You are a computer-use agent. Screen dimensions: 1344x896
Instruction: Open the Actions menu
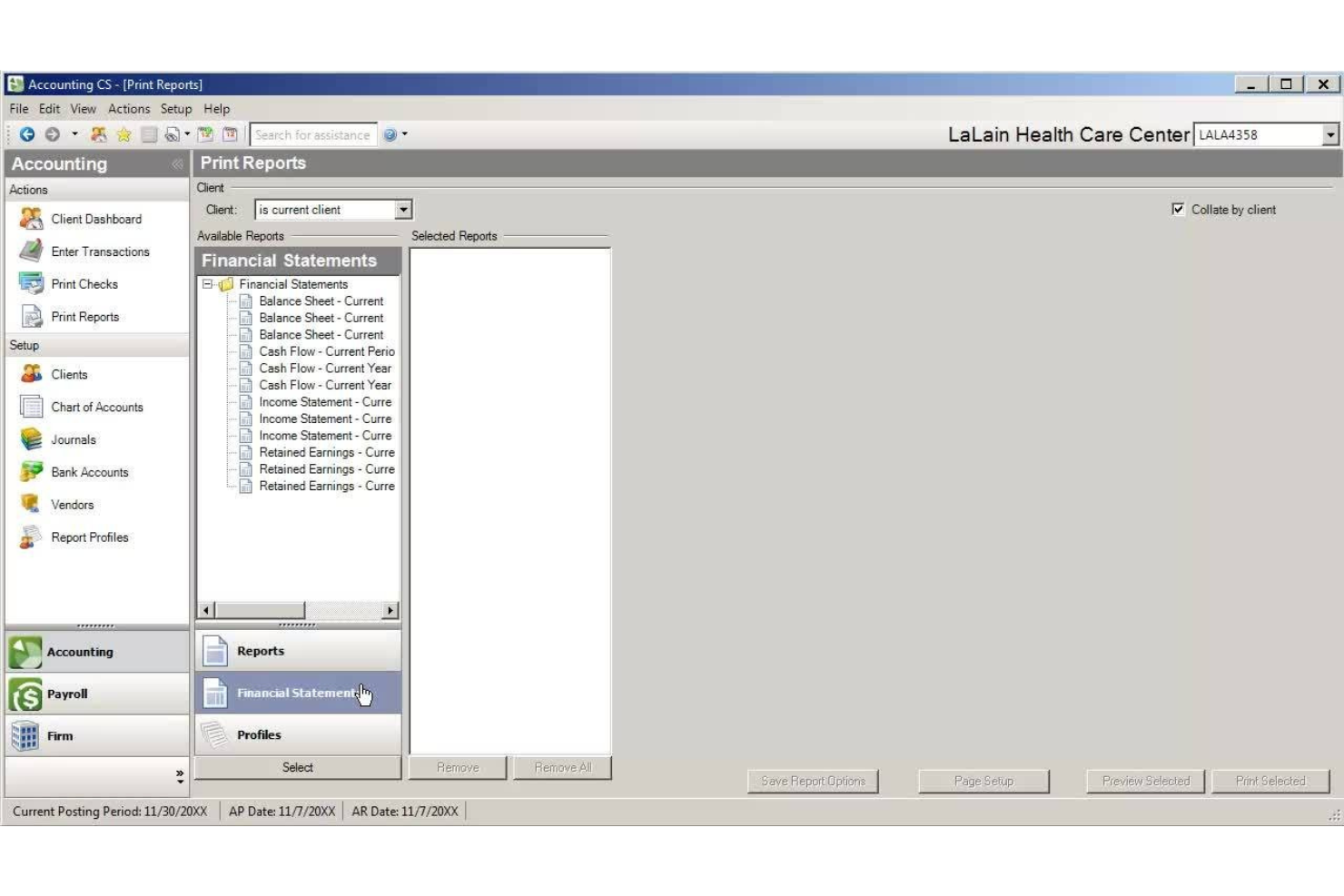tap(130, 108)
